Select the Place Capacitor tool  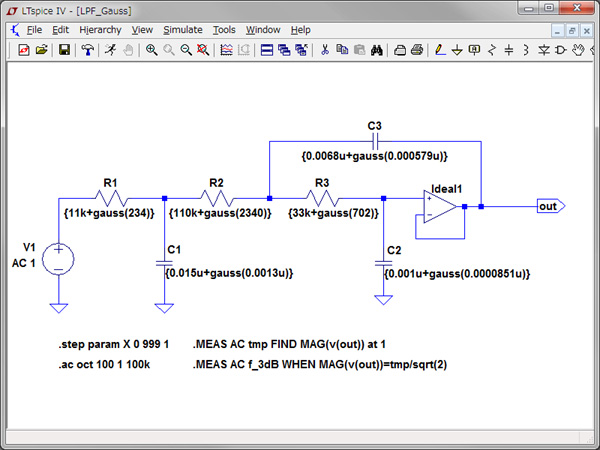coord(509,49)
